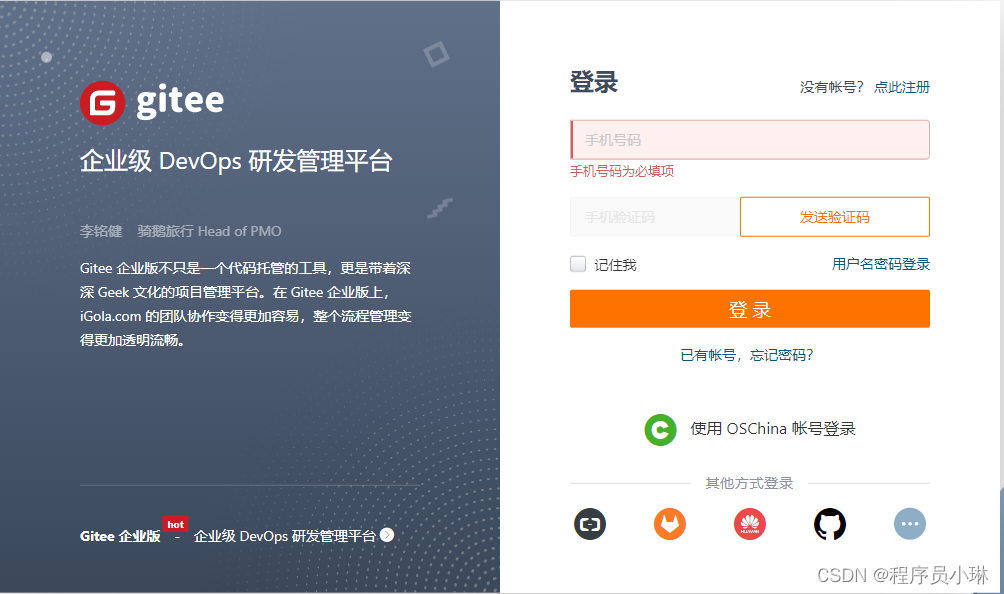
Task: Click the 手机号码 input field
Action: tap(750, 140)
